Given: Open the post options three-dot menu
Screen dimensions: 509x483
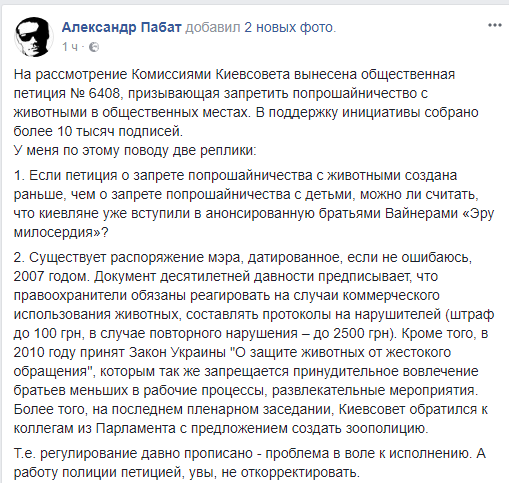Looking at the screenshot, I should coord(495,25).
